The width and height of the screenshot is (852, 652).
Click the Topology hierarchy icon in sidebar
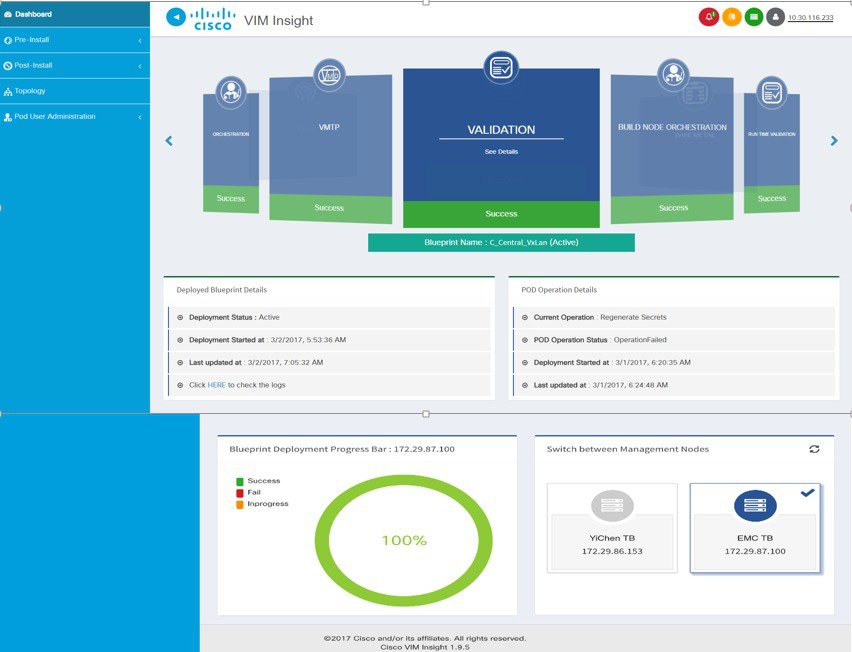click(8, 92)
